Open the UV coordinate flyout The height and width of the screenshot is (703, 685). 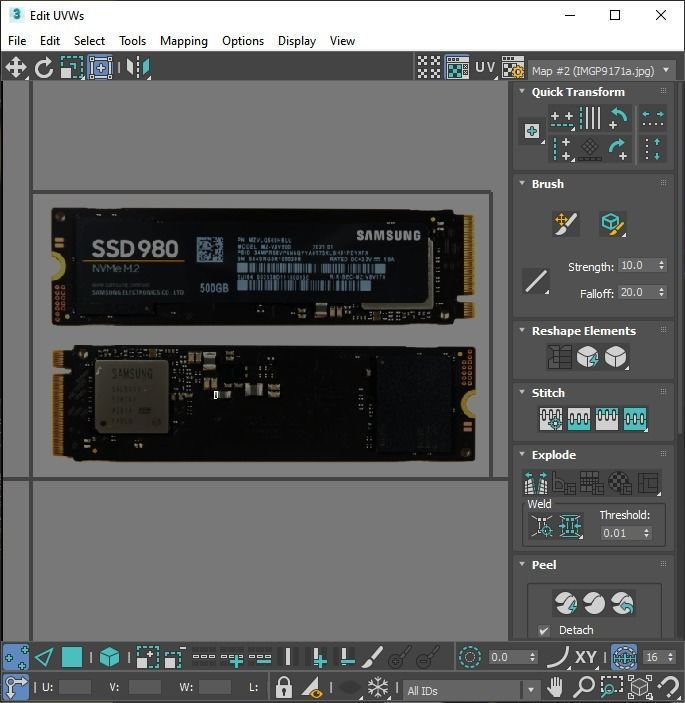tap(486, 67)
